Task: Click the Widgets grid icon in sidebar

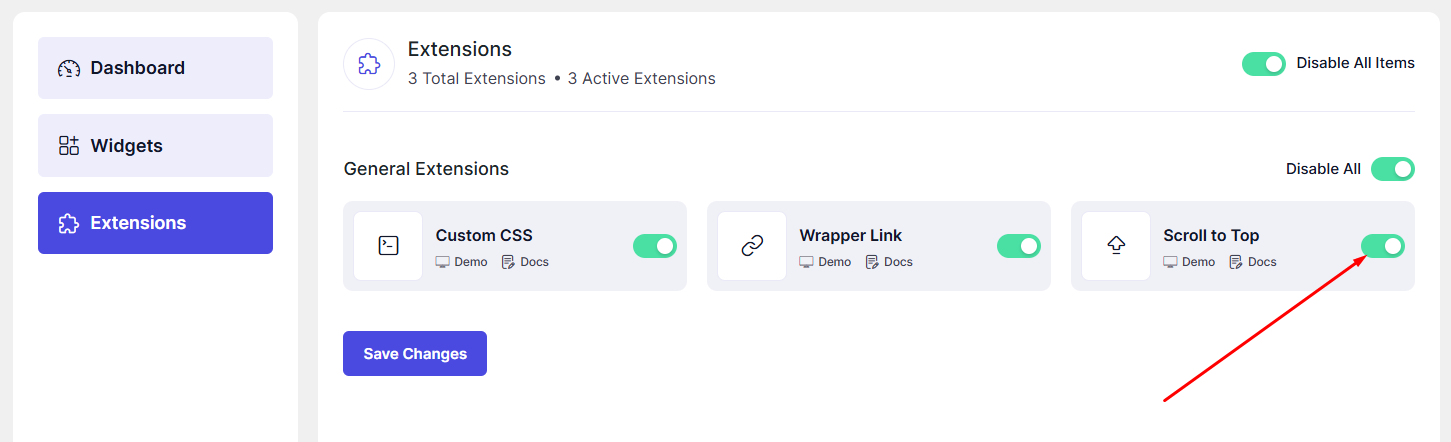Action: (68, 146)
